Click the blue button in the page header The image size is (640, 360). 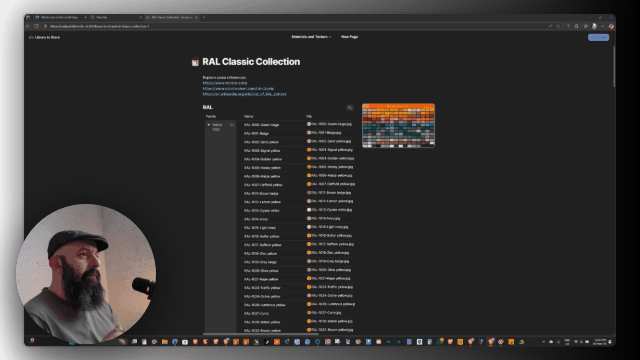pos(598,38)
